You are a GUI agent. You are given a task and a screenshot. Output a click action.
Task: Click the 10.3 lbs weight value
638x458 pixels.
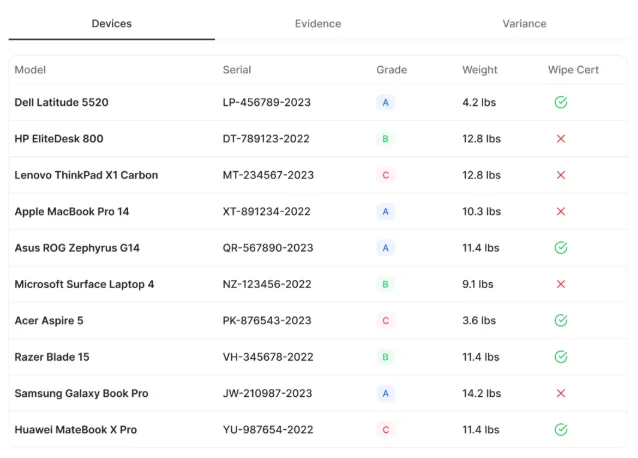coord(481,212)
